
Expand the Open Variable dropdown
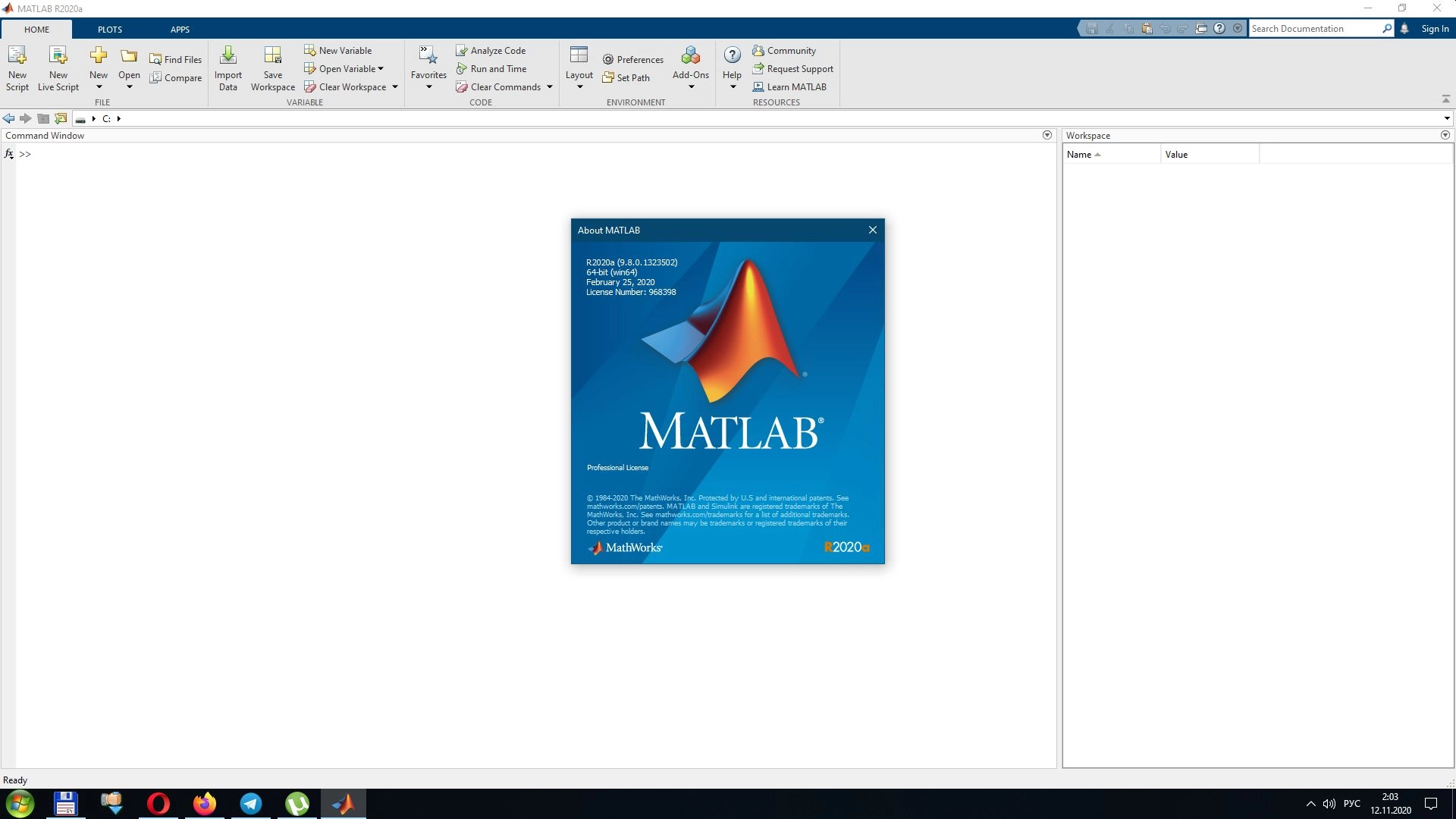click(x=381, y=68)
